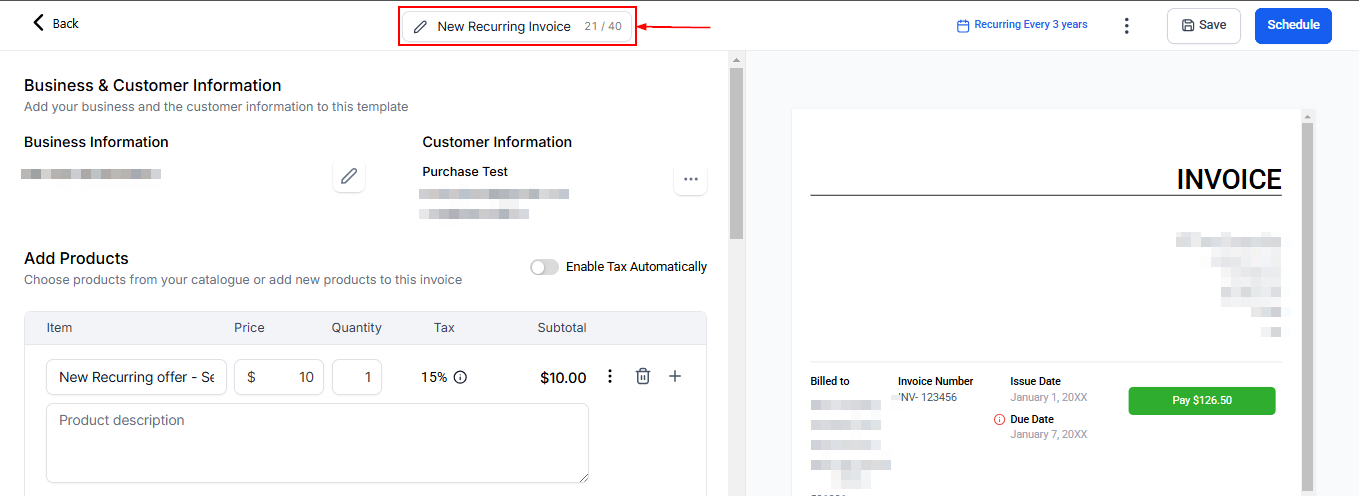This screenshot has height=496, width=1359.
Task: Edit Business Information with pencil button
Action: [x=349, y=177]
